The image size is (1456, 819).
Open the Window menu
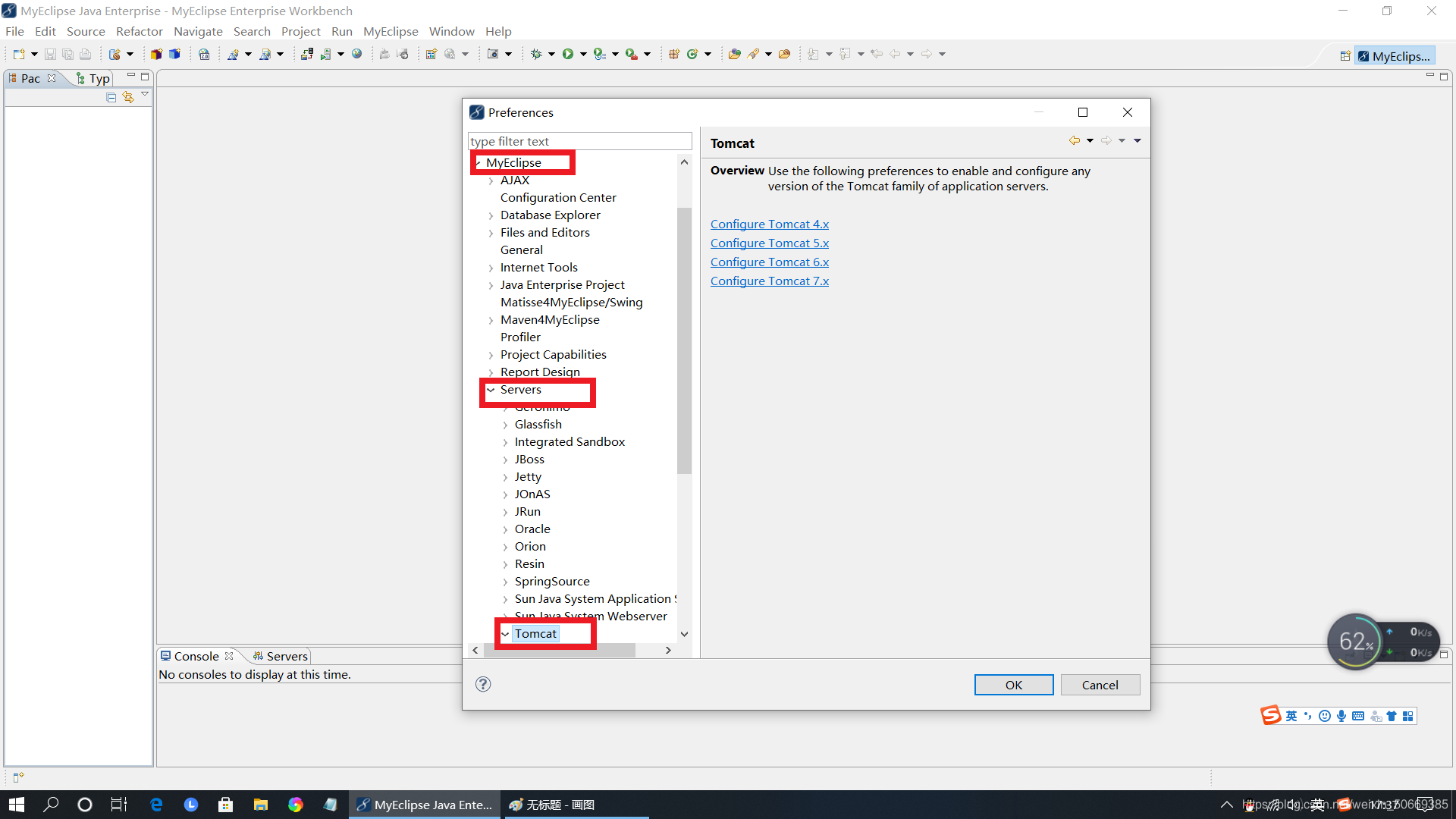pyautogui.click(x=451, y=31)
